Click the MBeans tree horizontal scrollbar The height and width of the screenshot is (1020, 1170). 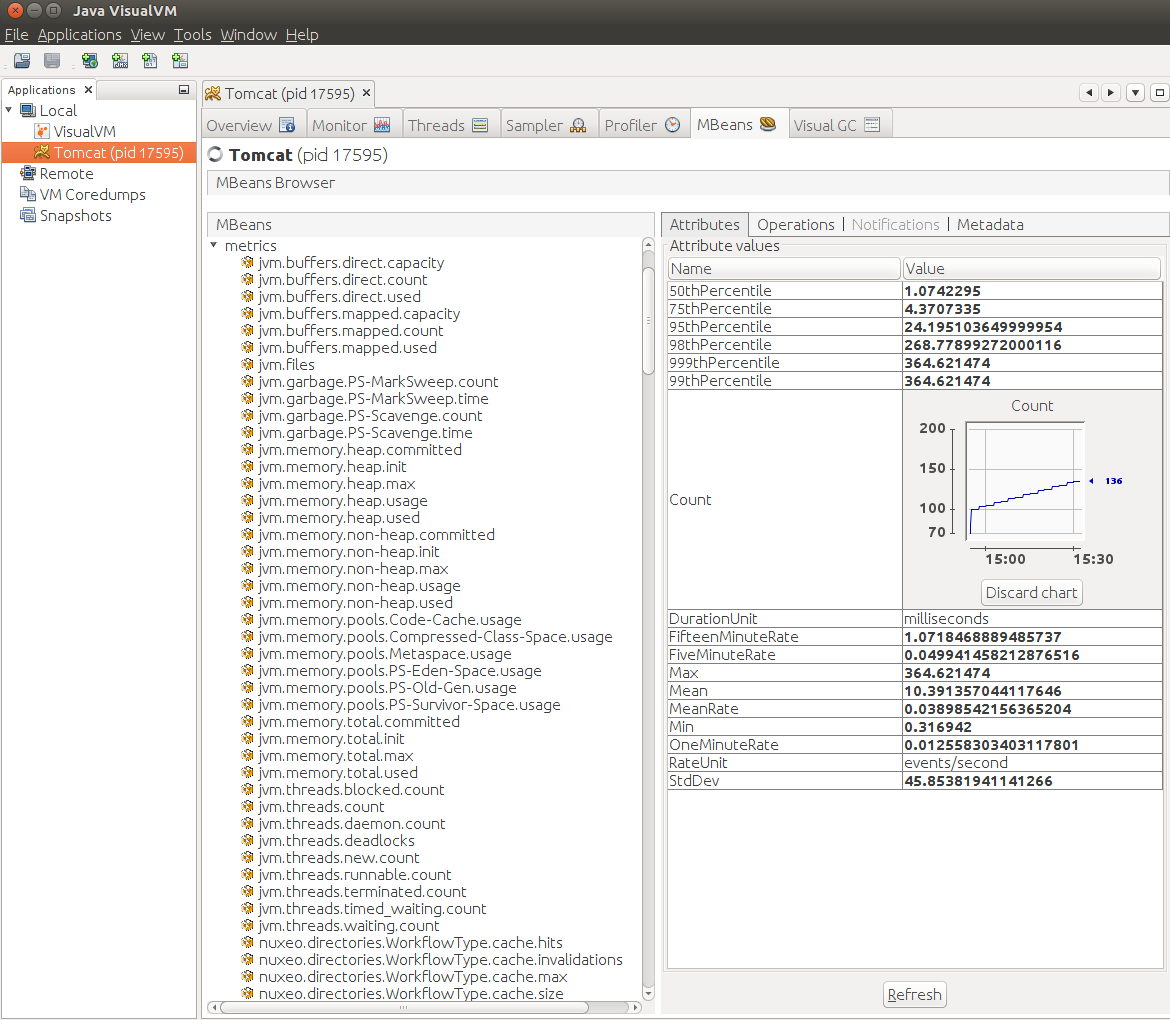click(404, 1007)
